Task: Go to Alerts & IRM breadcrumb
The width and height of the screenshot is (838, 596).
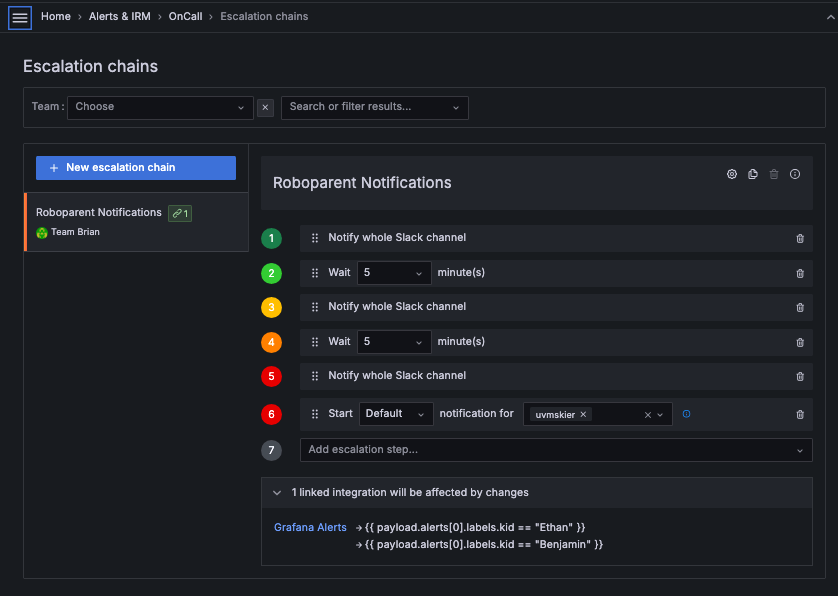Action: tap(119, 16)
